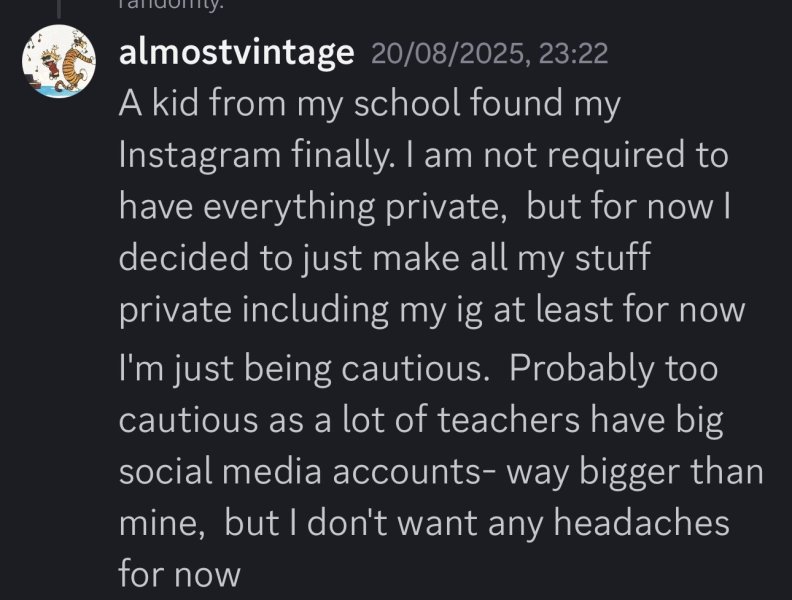Click the line starting 'I'm just being cautious'
This screenshot has height=600, width=792.
point(418,370)
